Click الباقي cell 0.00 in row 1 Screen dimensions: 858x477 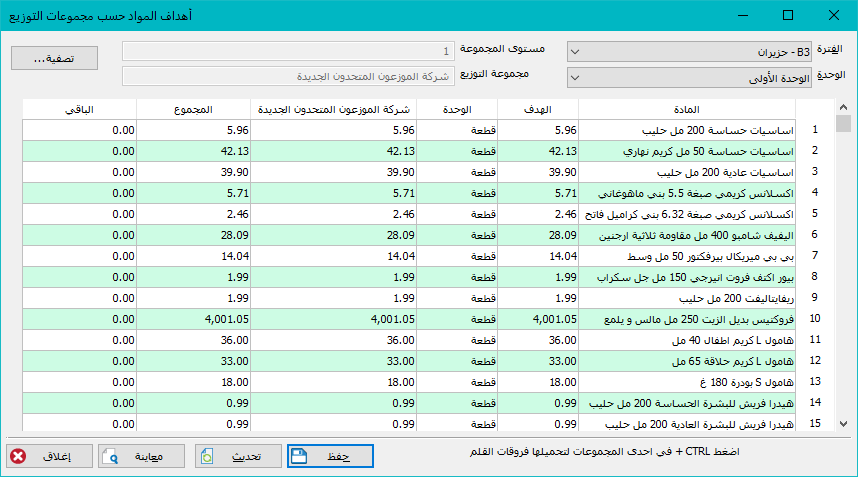(x=79, y=130)
